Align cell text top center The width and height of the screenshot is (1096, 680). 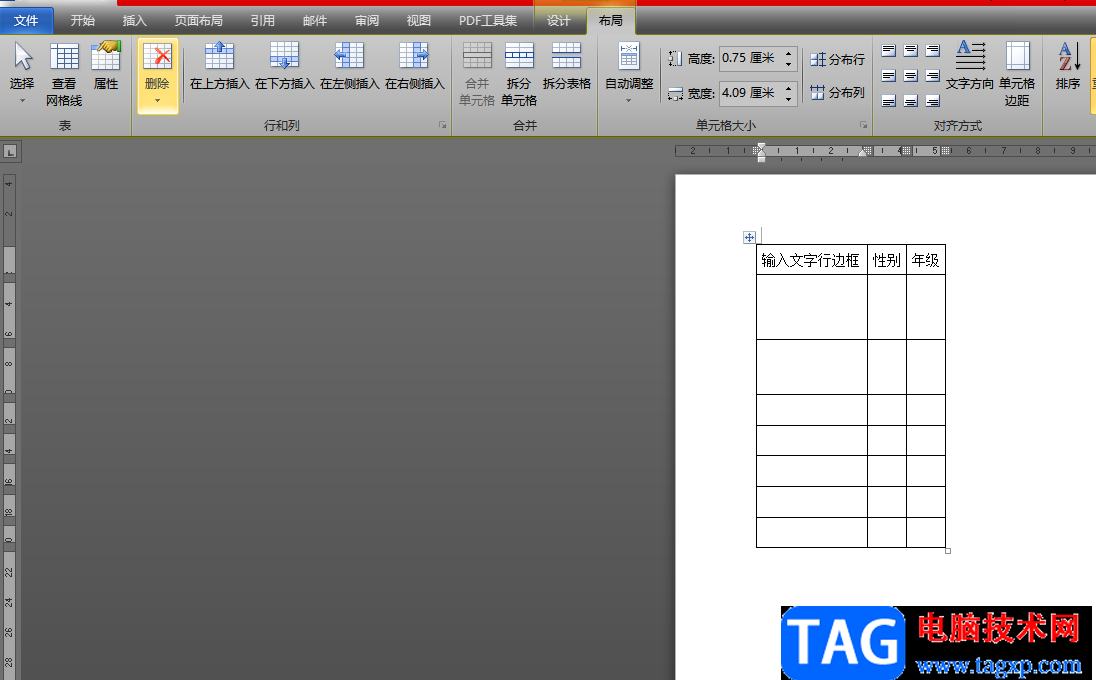coord(911,50)
